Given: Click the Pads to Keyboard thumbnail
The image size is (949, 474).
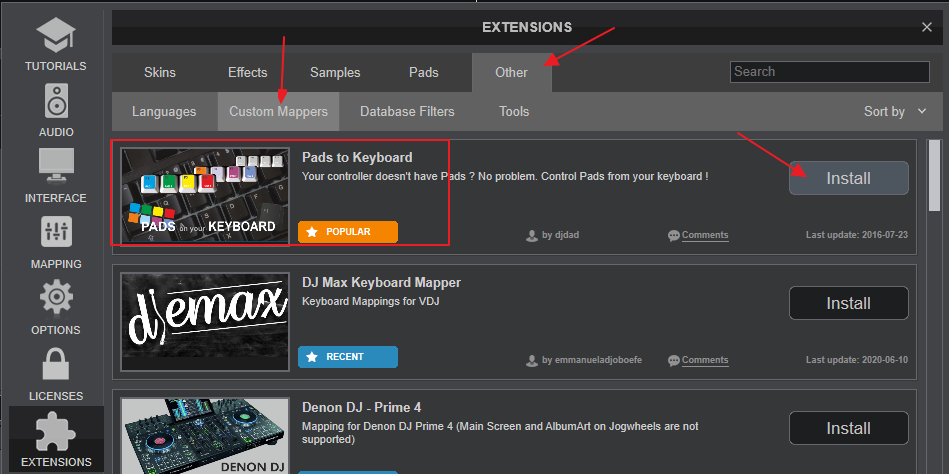Looking at the screenshot, I should point(205,195).
